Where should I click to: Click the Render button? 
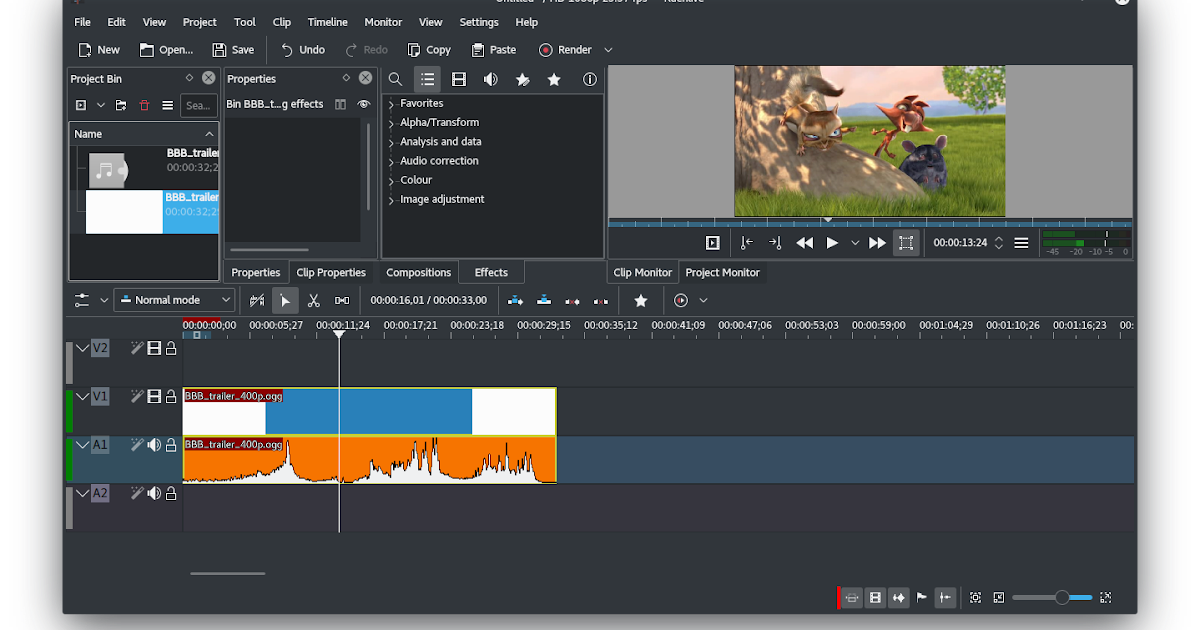pos(566,50)
